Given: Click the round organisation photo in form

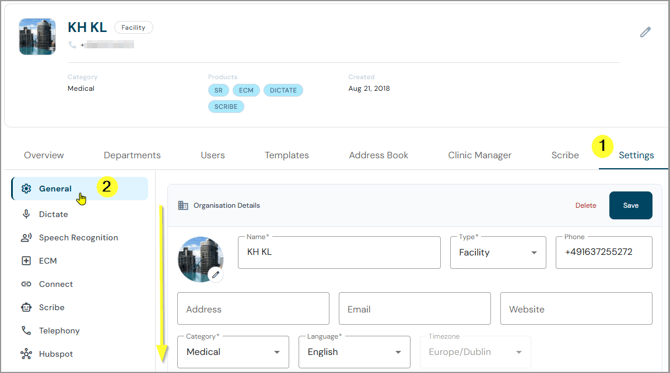Looking at the screenshot, I should point(200,259).
